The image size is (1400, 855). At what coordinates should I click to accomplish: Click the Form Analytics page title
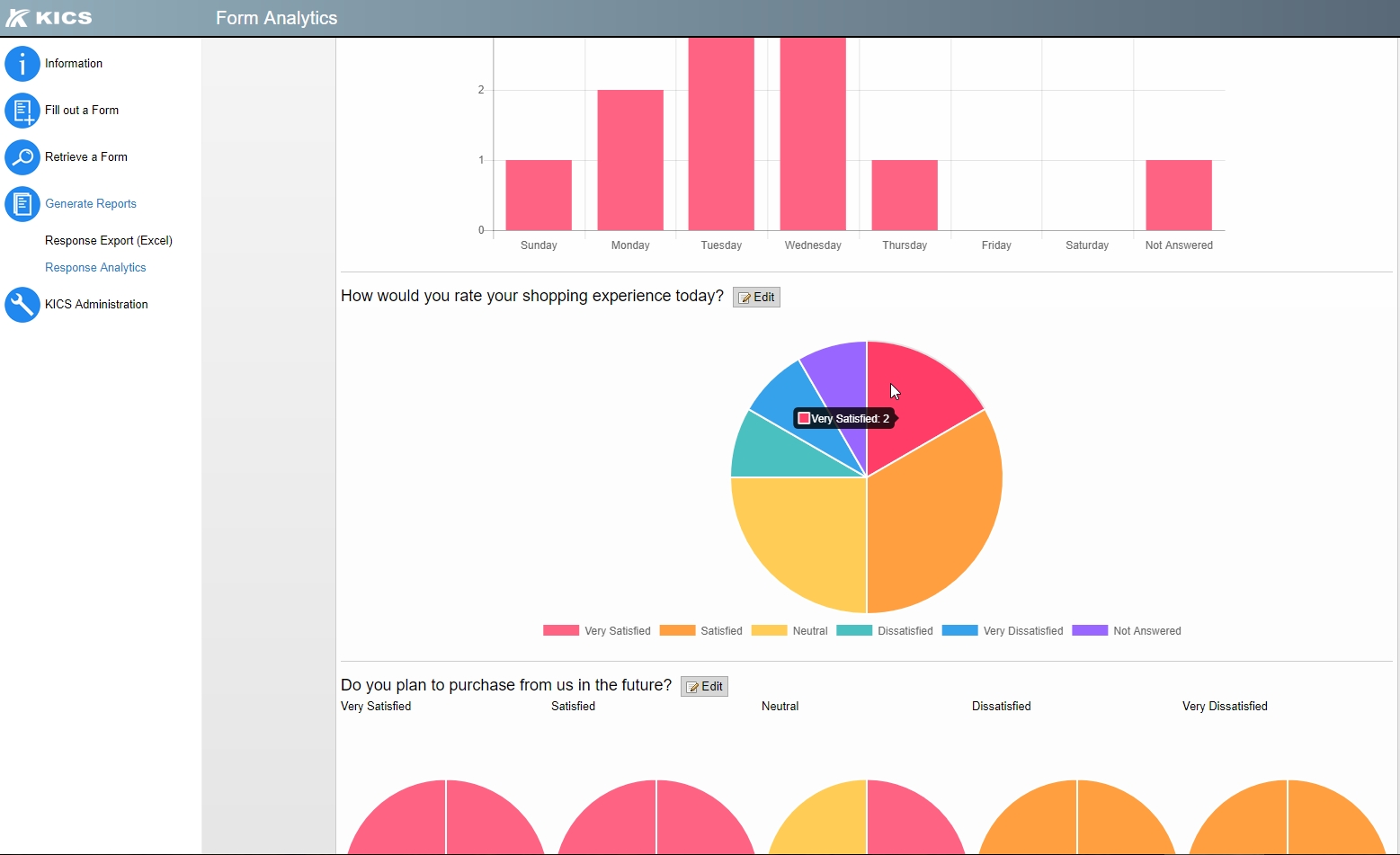pos(277,18)
